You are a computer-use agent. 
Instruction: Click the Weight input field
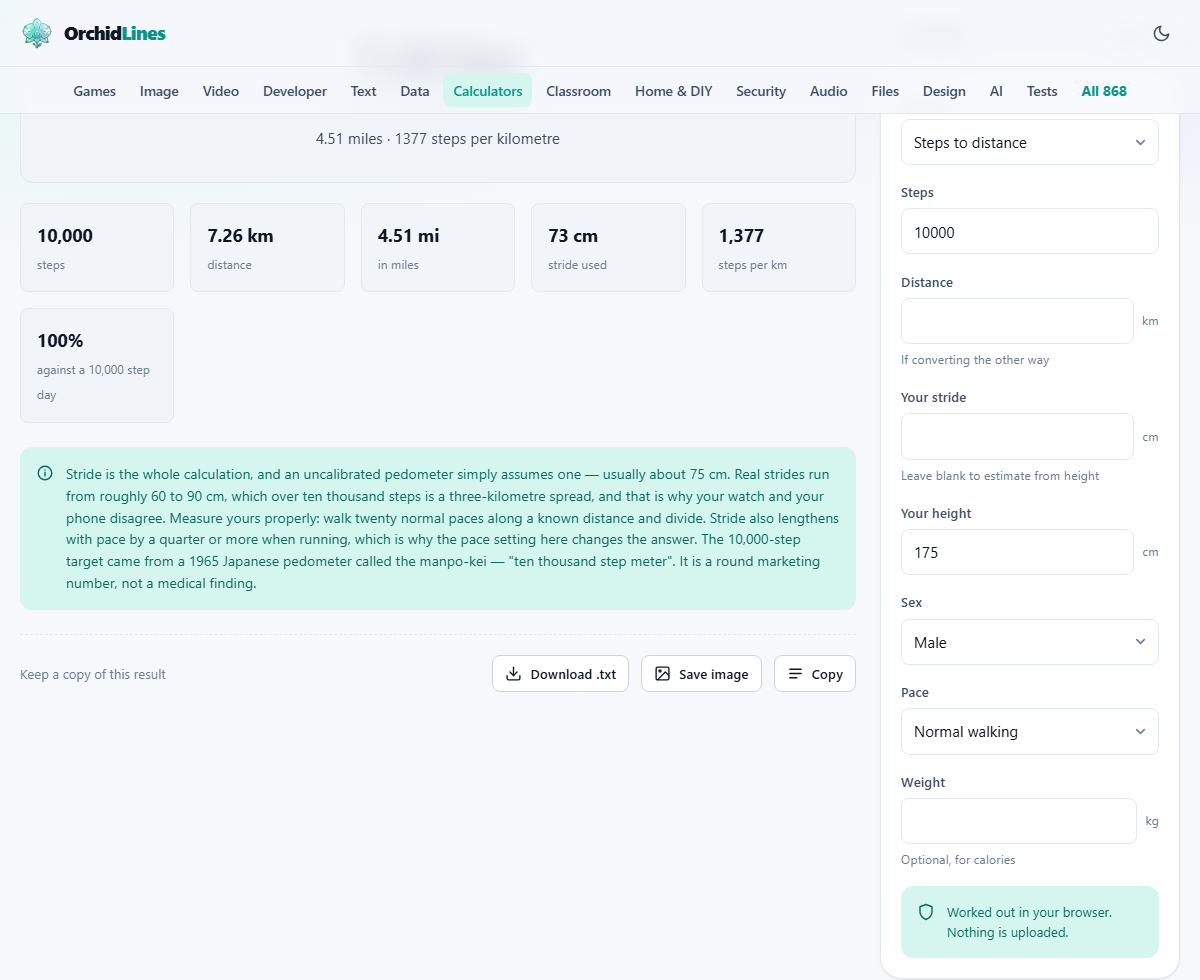pos(1018,821)
